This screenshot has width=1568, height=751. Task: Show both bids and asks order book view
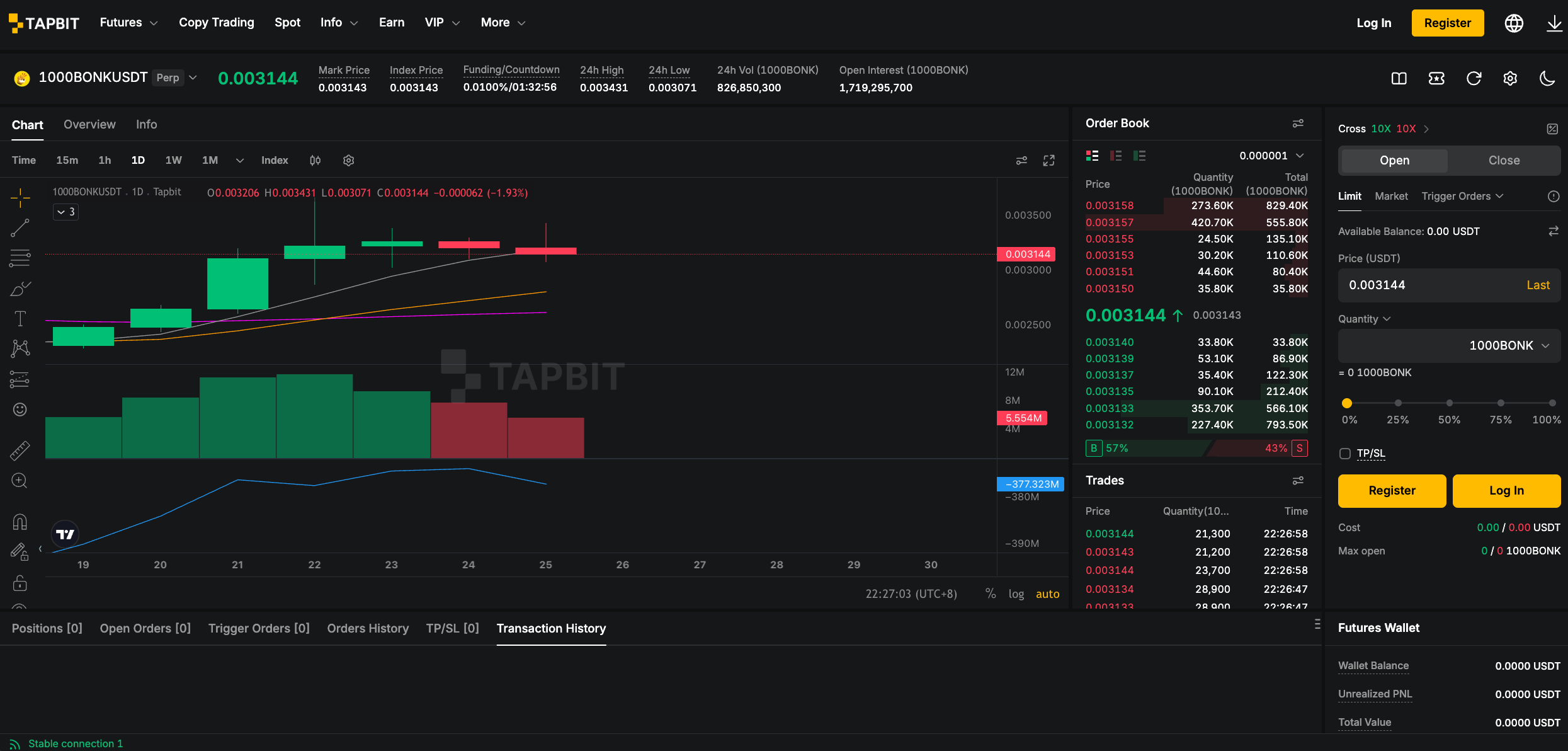point(1093,156)
